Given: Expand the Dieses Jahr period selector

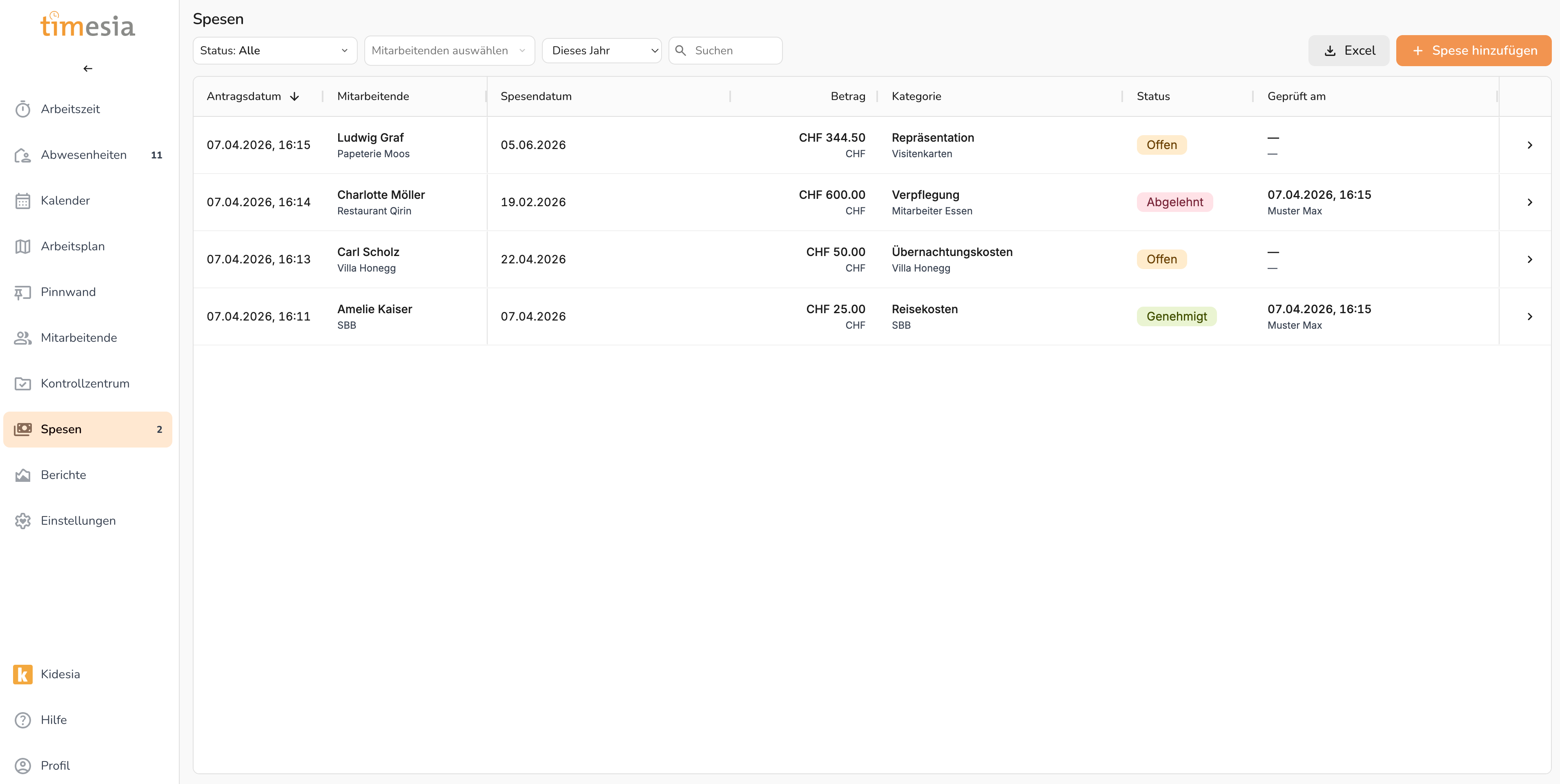Looking at the screenshot, I should (602, 50).
